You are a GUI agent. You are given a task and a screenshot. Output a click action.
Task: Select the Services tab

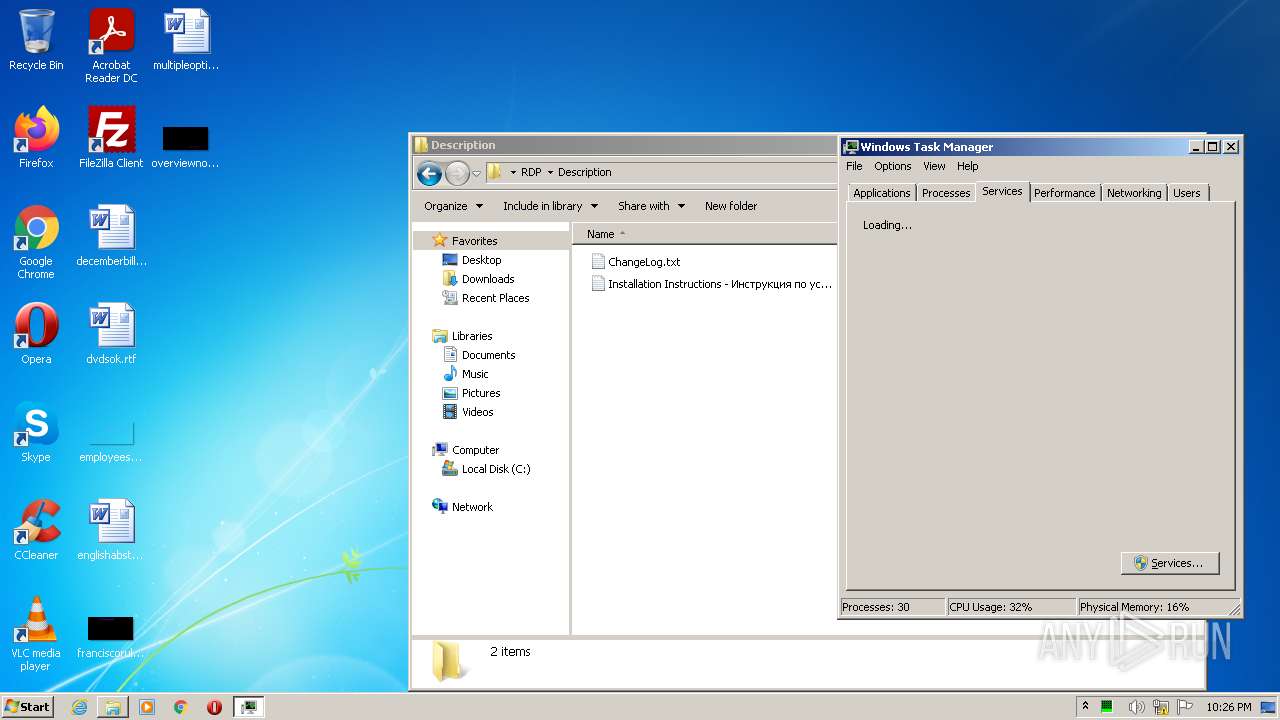(1002, 191)
